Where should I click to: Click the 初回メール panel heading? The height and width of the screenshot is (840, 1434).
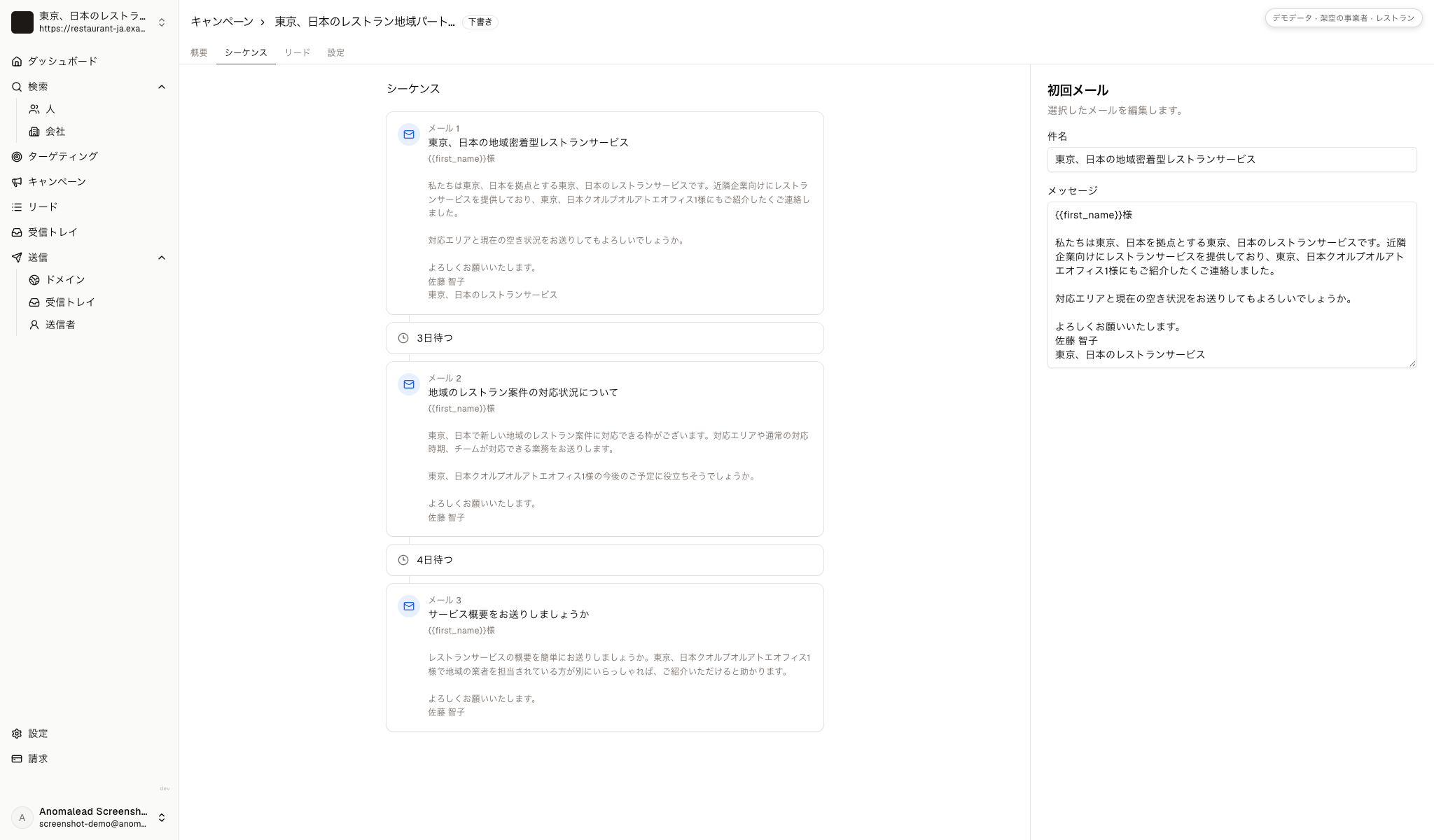[1078, 90]
